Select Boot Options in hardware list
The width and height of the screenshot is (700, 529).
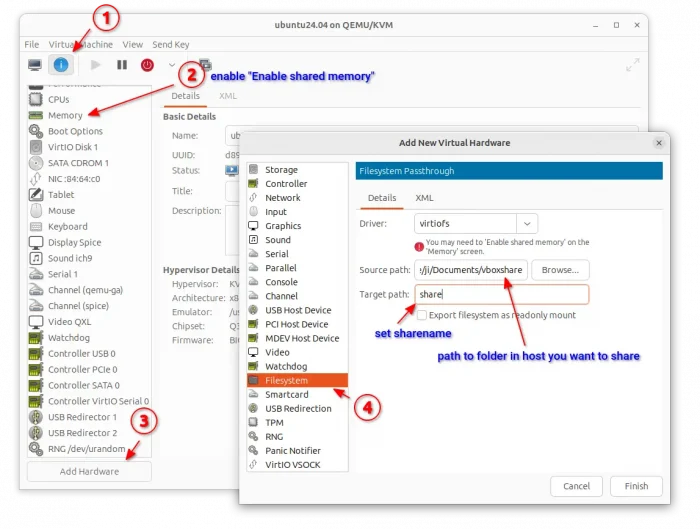(89, 131)
